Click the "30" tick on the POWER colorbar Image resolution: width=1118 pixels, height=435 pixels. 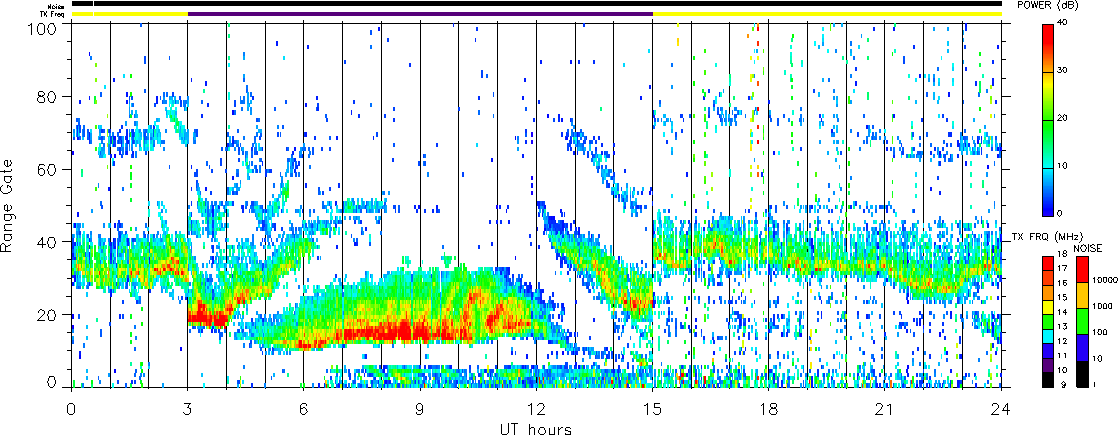[1062, 71]
